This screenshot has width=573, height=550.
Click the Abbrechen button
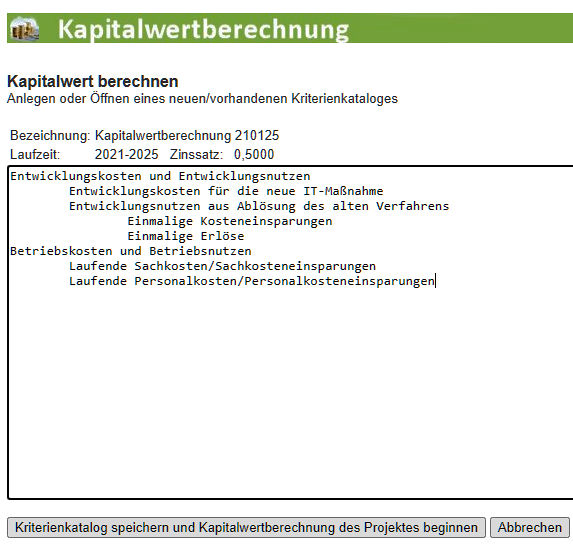530,527
